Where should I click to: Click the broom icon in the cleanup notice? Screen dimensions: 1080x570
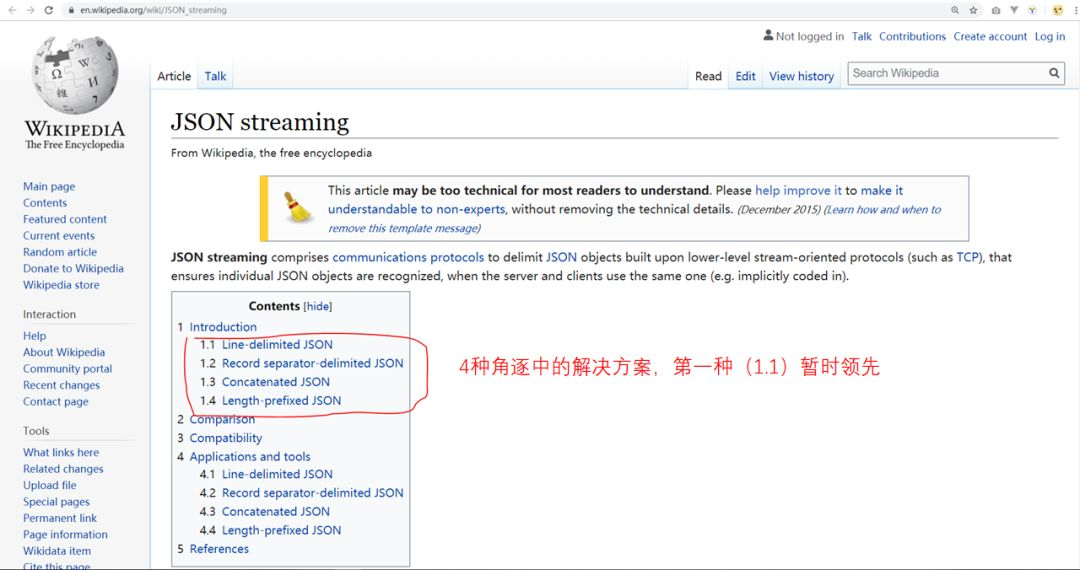298,207
